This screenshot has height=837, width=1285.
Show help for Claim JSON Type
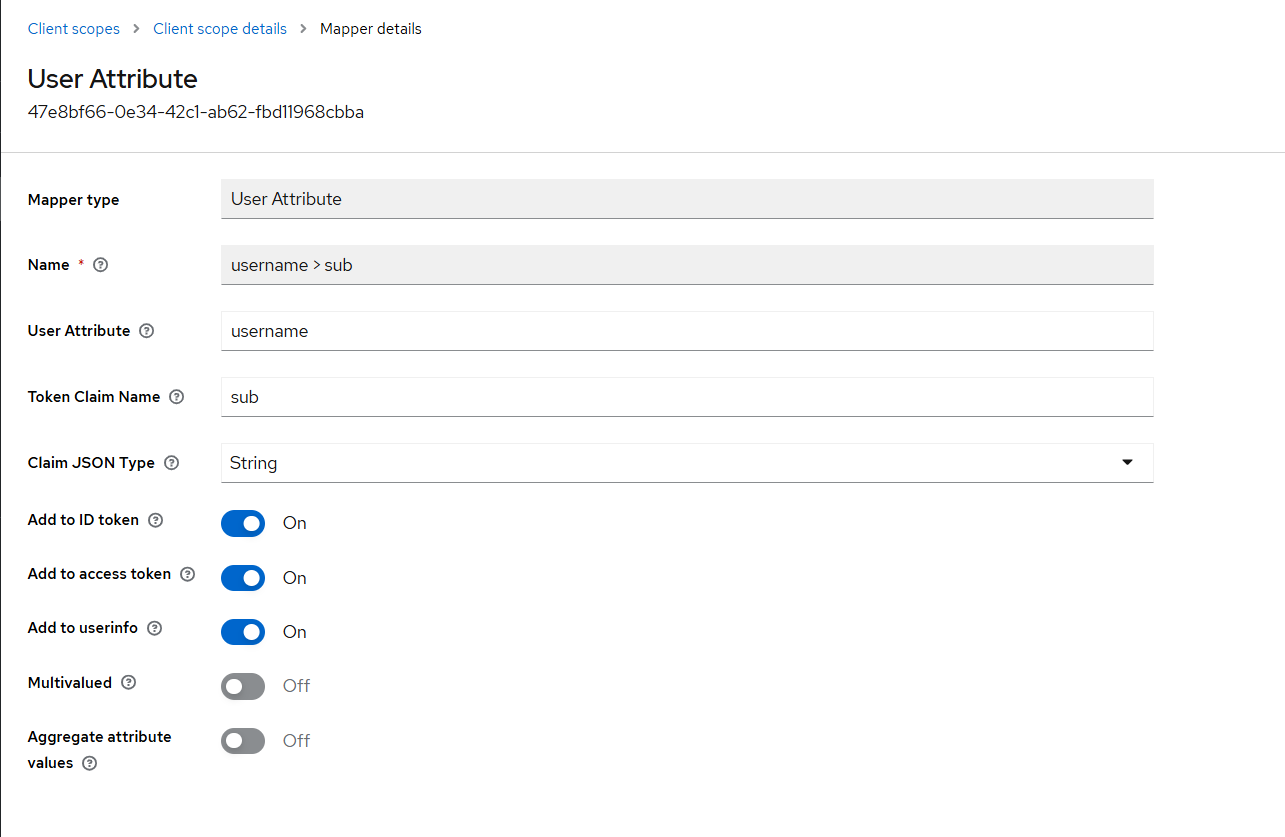coord(171,463)
